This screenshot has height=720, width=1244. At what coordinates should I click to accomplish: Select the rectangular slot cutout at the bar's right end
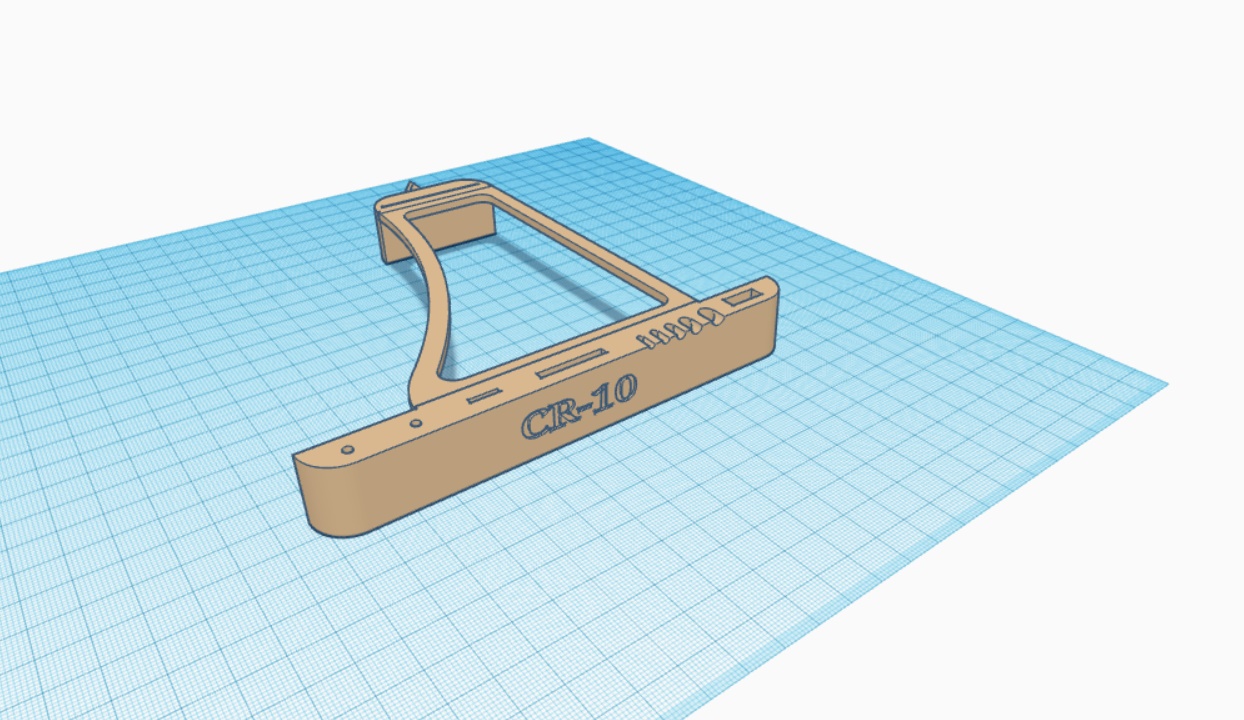pyautogui.click(x=744, y=297)
